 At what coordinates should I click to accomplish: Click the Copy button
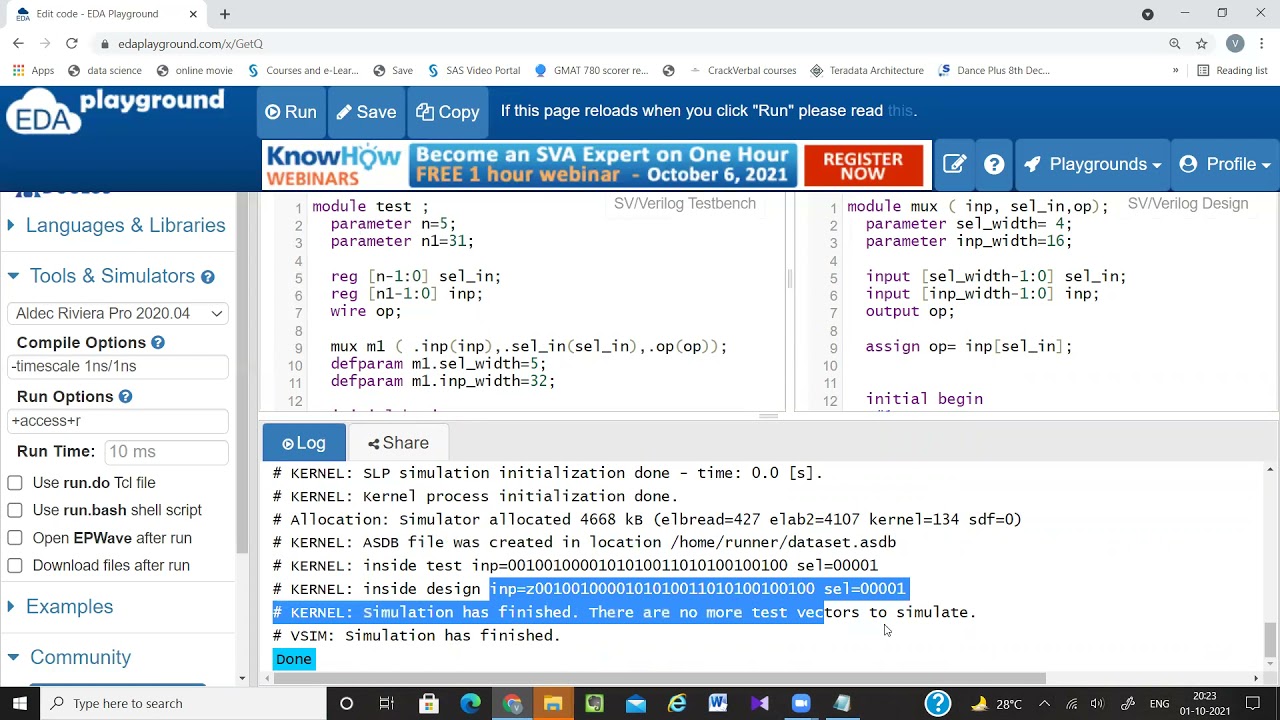coord(448,112)
